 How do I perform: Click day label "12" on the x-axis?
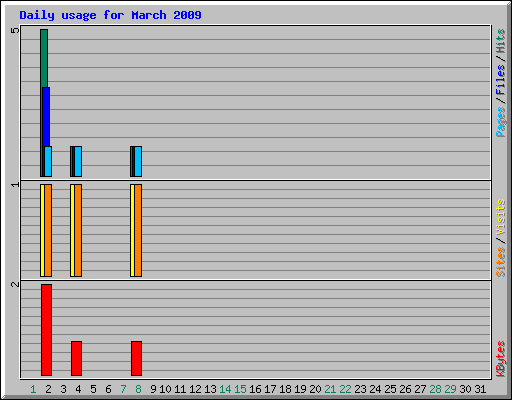tap(195, 389)
